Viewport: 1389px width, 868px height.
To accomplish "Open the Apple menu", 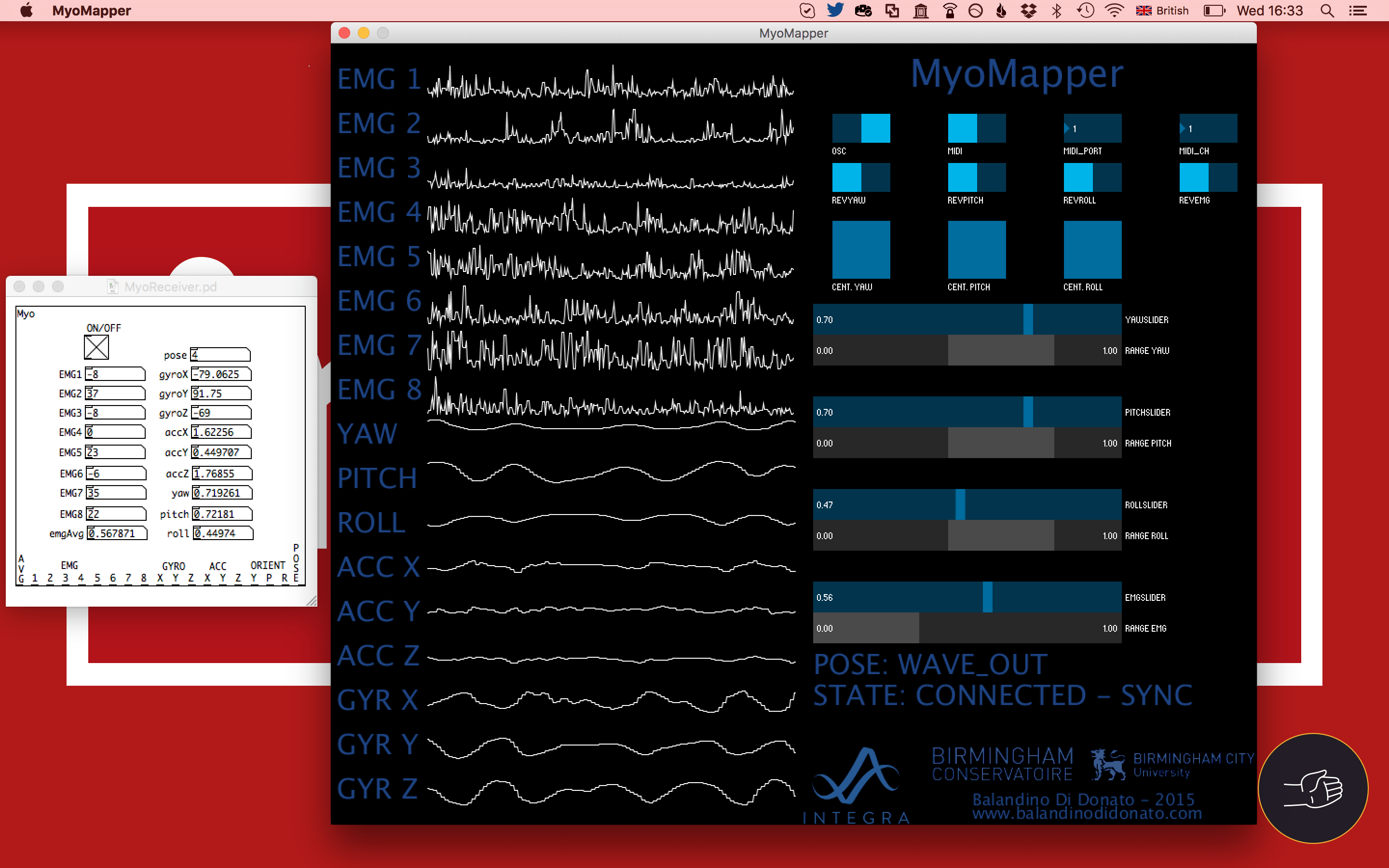I will pyautogui.click(x=27, y=10).
